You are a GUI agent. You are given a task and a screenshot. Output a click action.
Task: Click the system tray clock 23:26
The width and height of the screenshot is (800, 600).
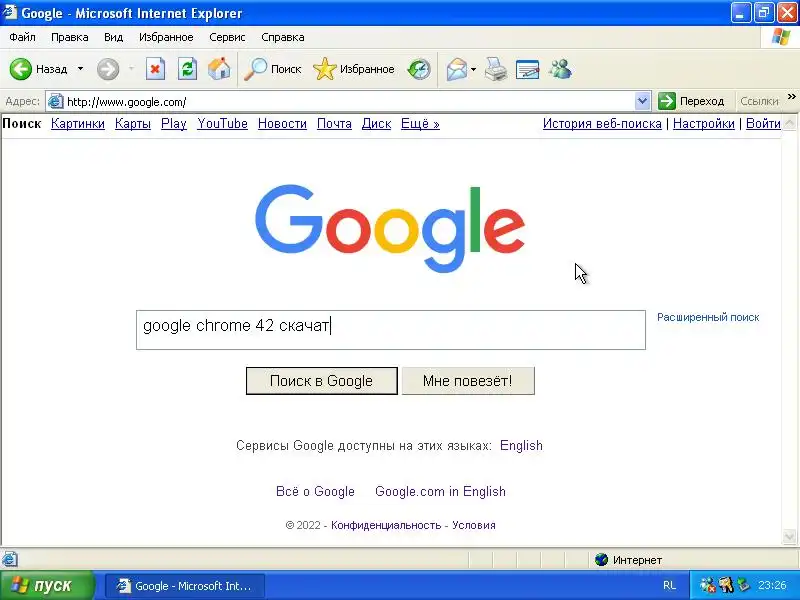[x=772, y=585]
